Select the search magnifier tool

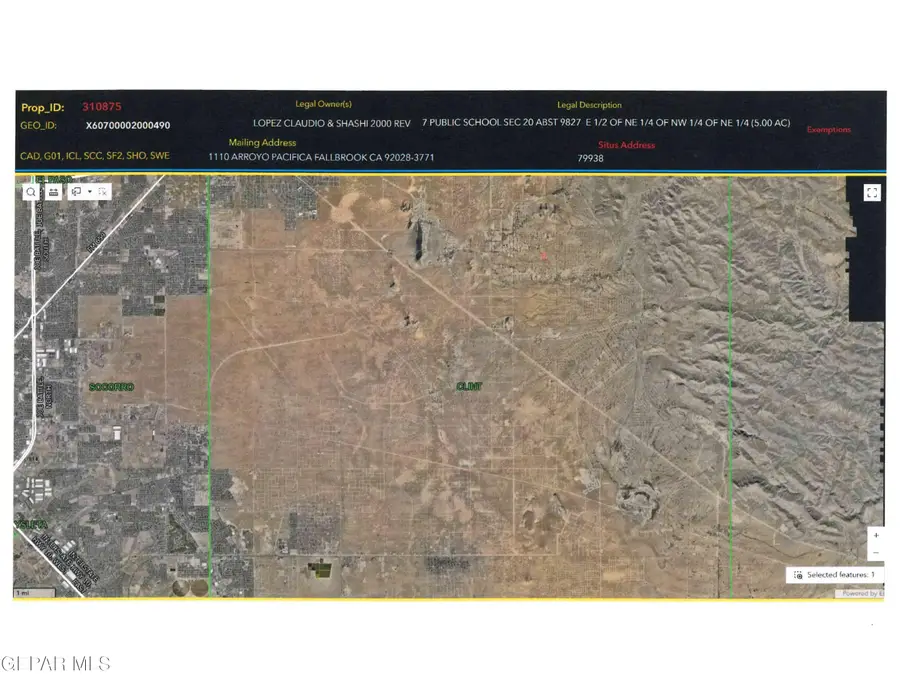coord(31,191)
